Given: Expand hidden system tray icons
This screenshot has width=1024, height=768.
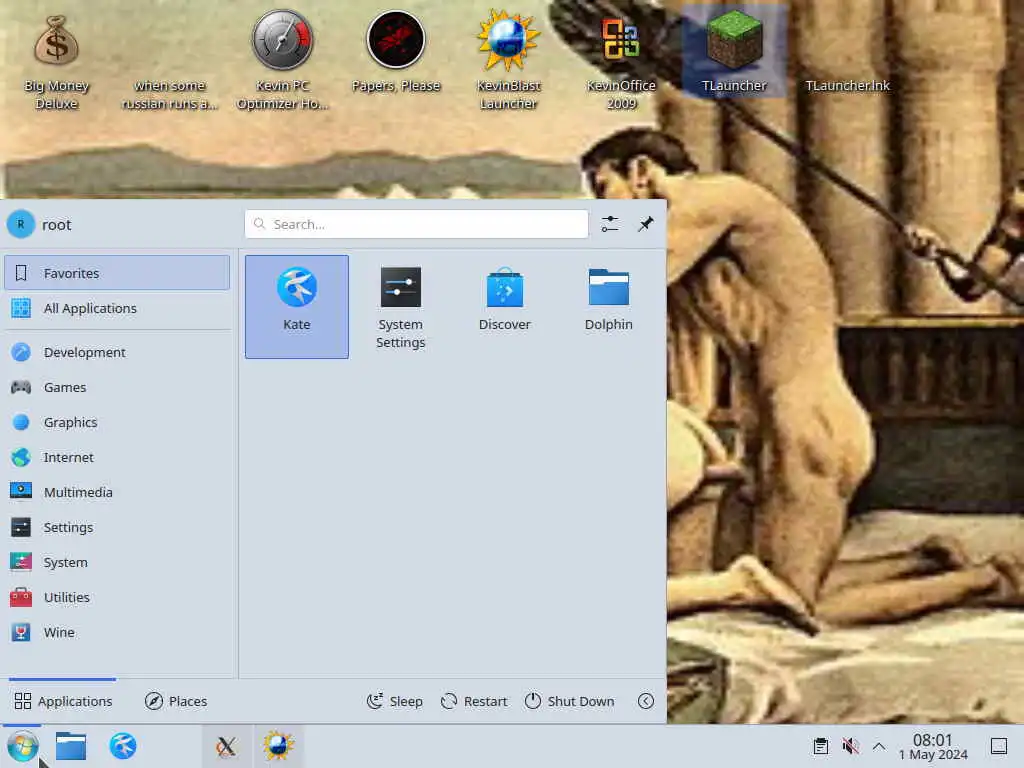Looking at the screenshot, I should tap(879, 746).
